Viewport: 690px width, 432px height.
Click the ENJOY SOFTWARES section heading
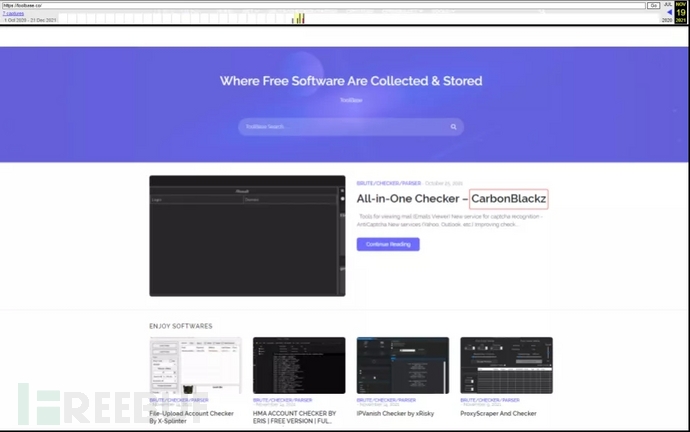click(x=180, y=326)
